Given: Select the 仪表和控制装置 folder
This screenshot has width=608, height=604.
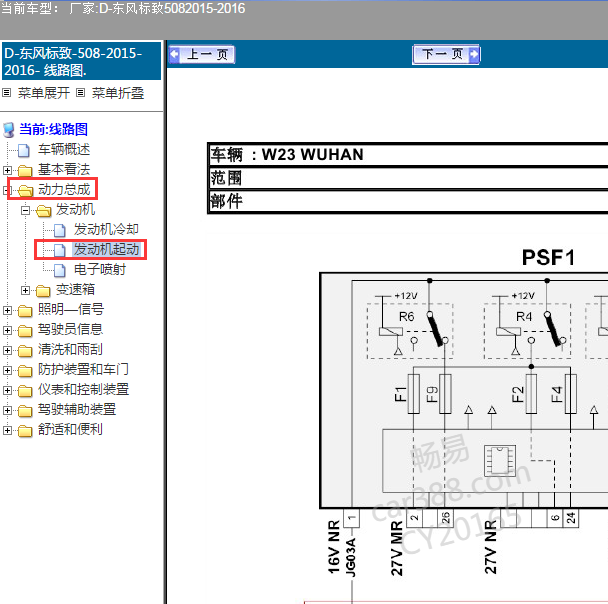Looking at the screenshot, I should point(83,390).
